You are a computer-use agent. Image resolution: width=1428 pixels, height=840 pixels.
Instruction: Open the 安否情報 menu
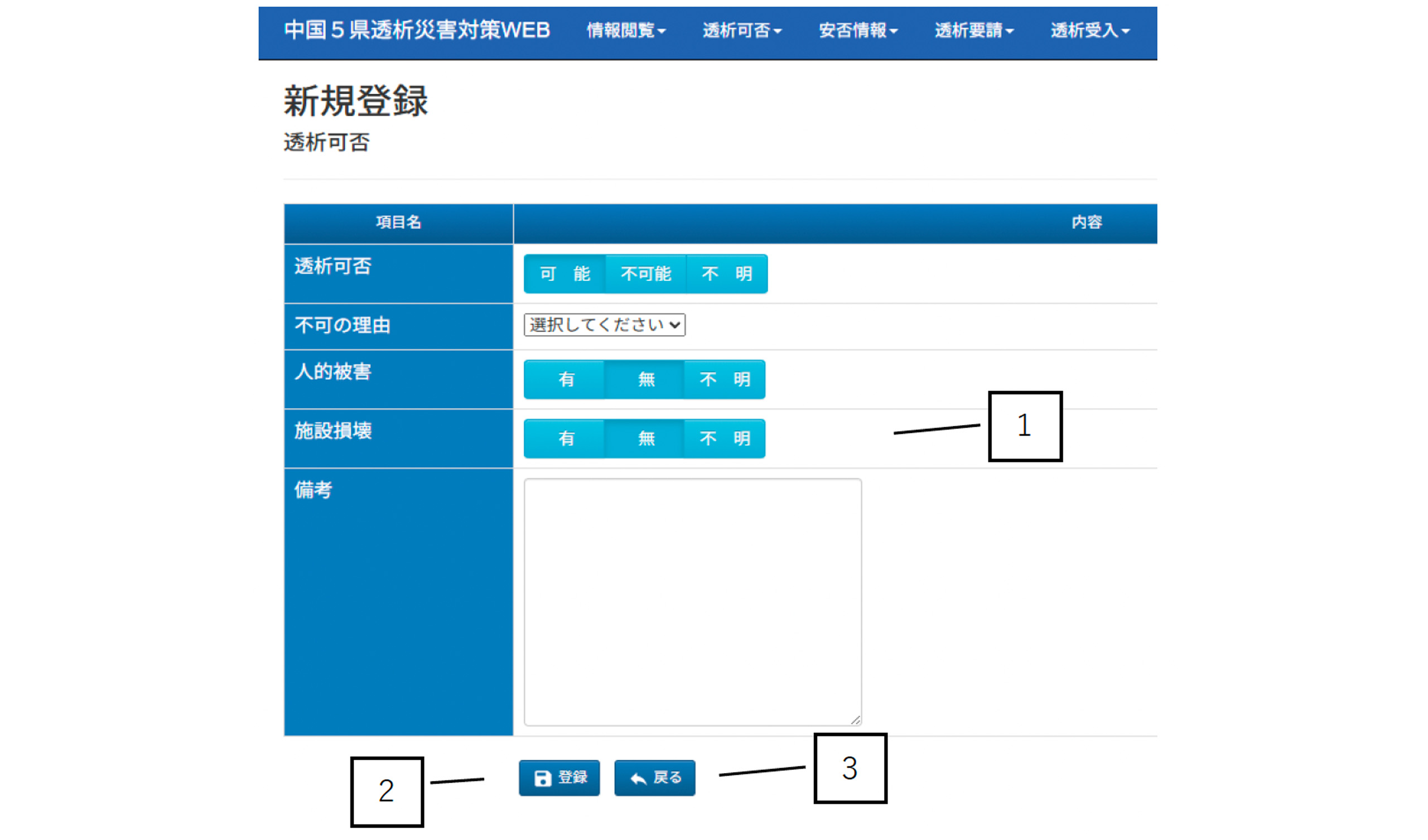(x=858, y=30)
